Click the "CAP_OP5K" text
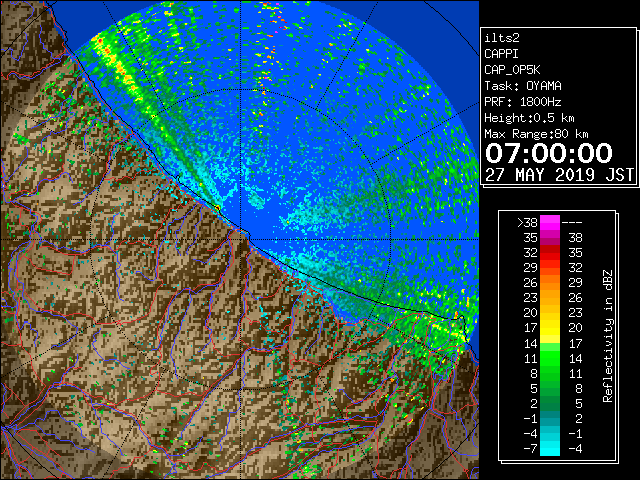Viewport: 640px width, 480px height. click(512, 70)
